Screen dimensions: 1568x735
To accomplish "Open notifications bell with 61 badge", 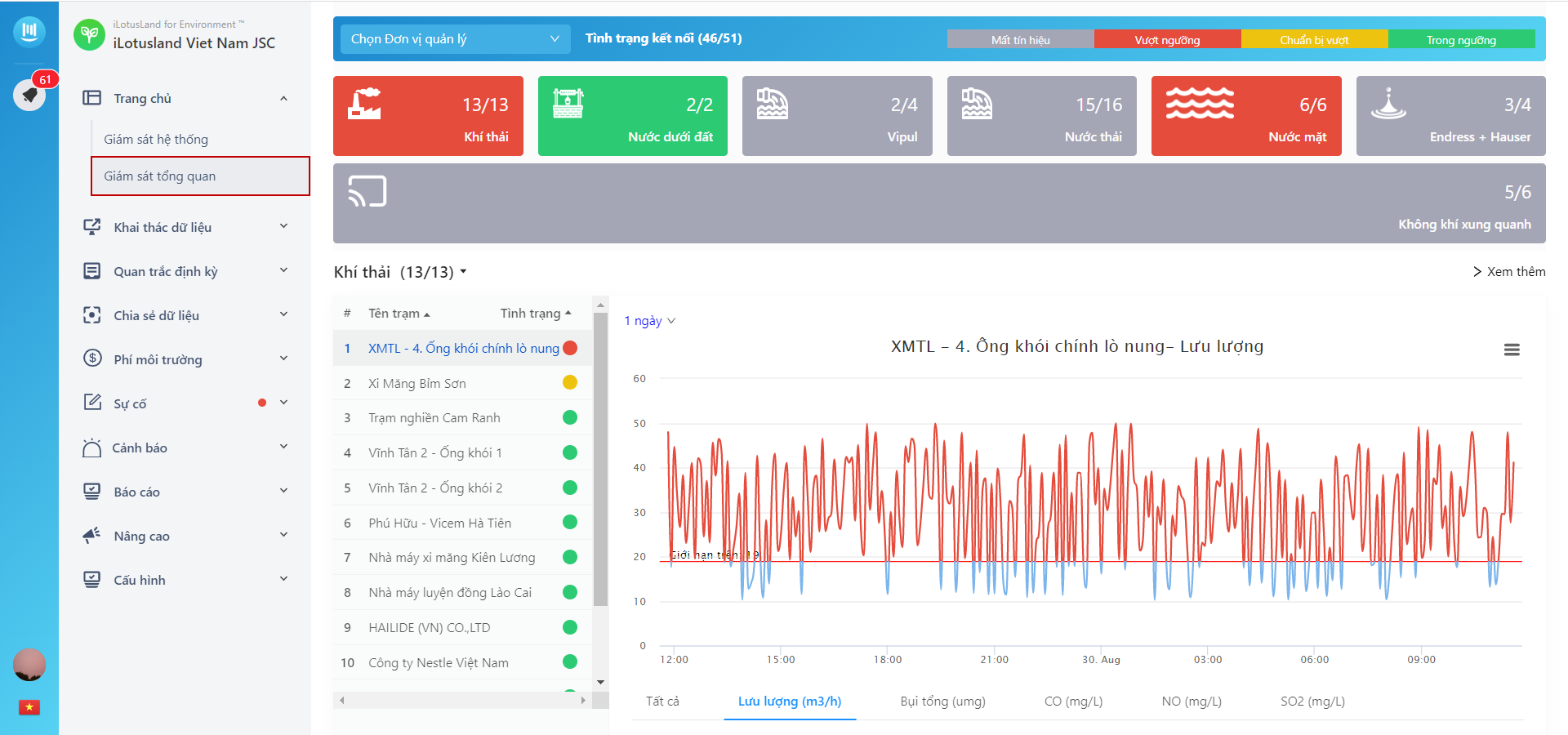I will pyautogui.click(x=29, y=95).
